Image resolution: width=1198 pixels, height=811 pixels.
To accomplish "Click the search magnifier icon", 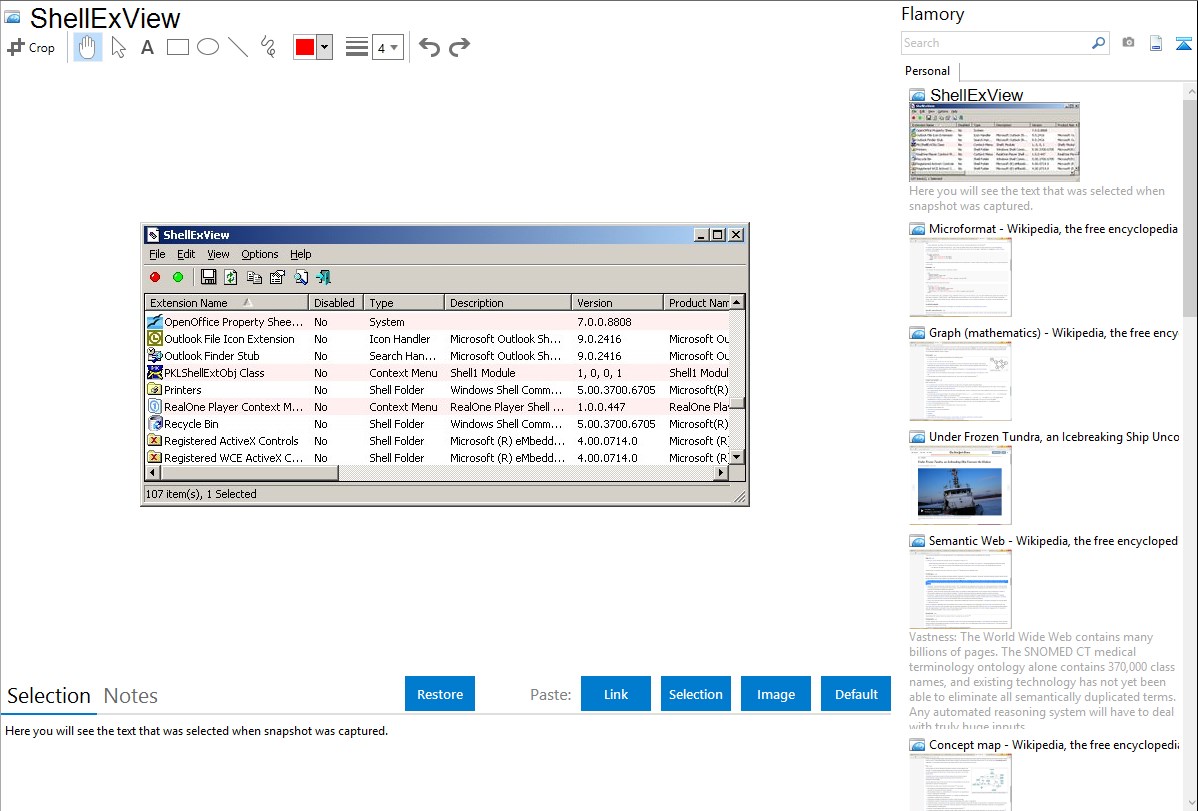I will point(1098,43).
